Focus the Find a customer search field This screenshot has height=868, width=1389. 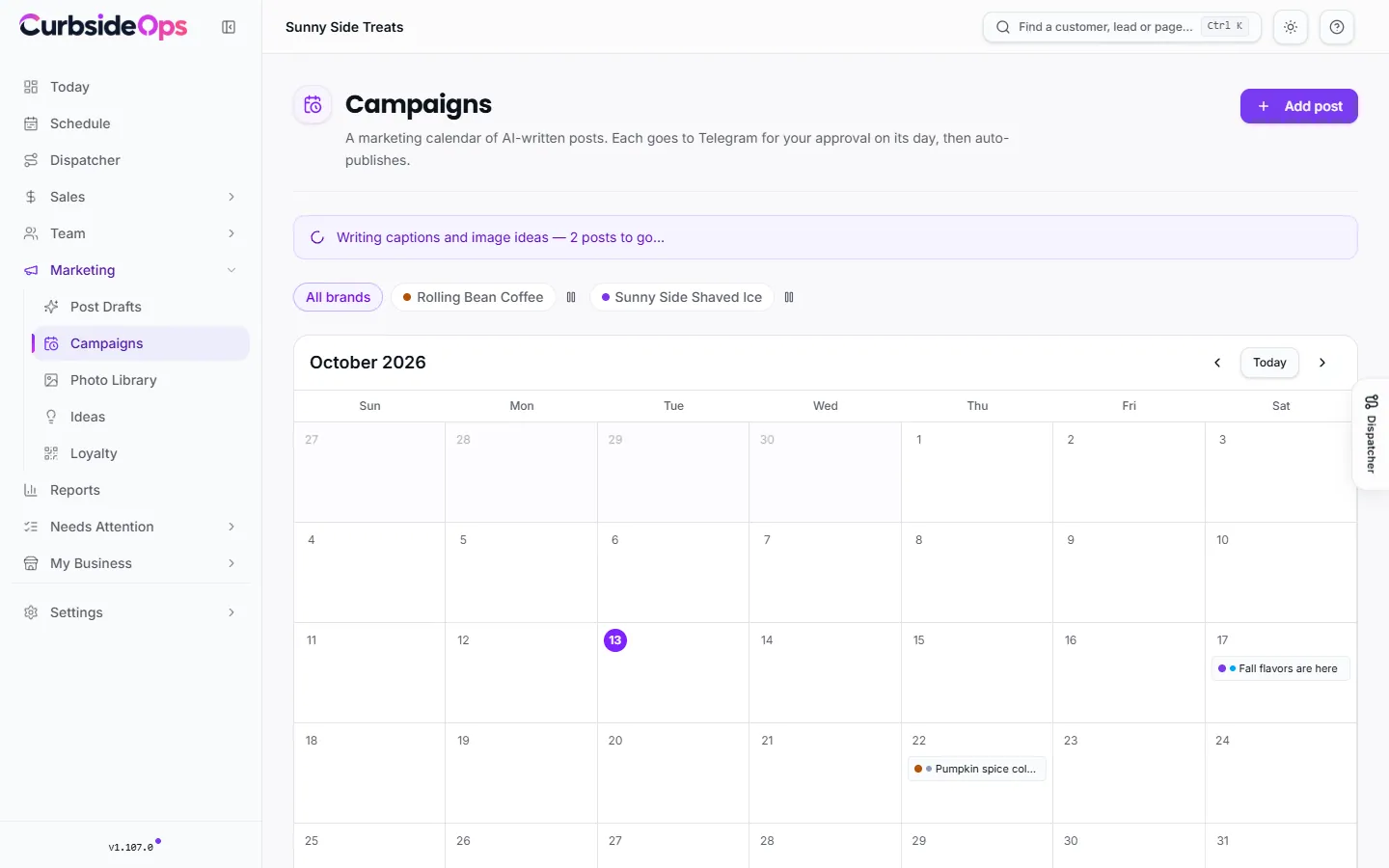pos(1122,27)
